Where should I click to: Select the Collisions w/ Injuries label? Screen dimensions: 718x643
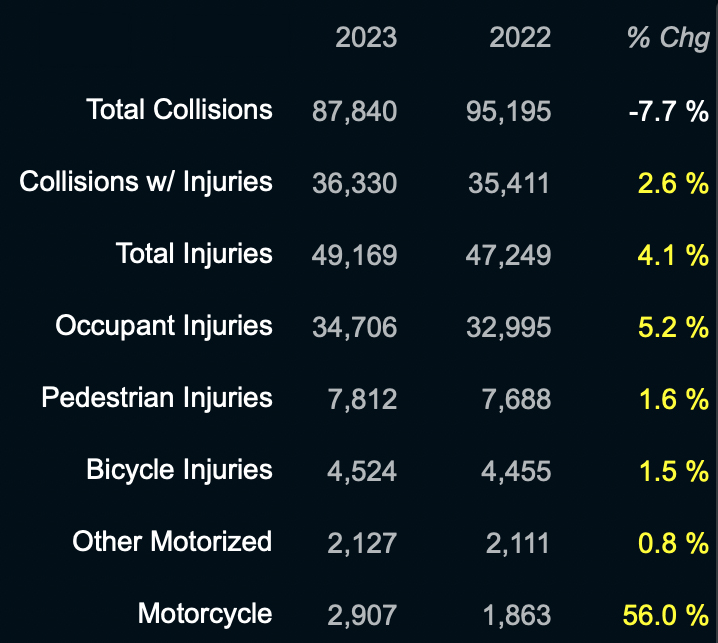pos(146,181)
